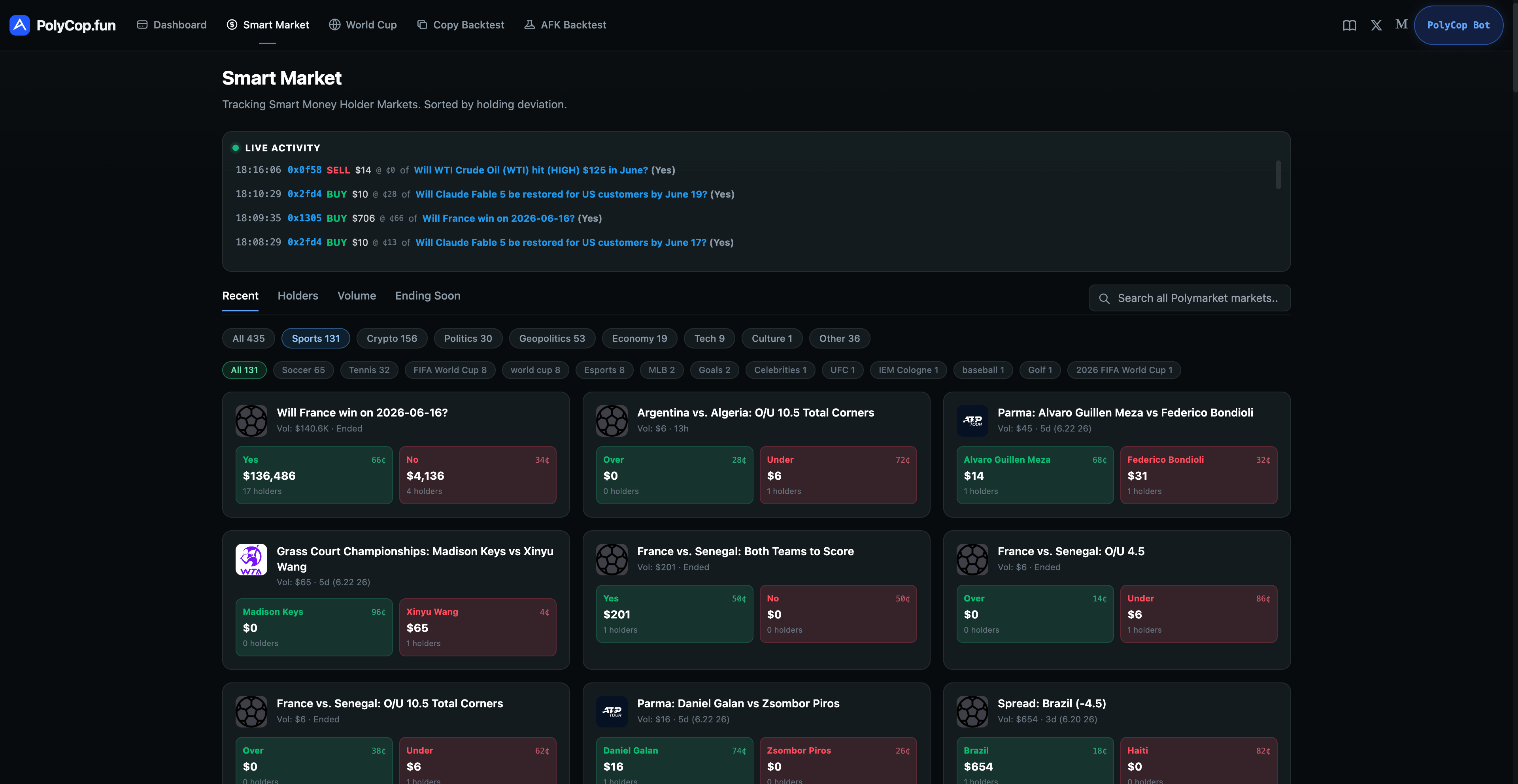Filter by Golf 1 subcategory
The image size is (1518, 784).
1040,370
